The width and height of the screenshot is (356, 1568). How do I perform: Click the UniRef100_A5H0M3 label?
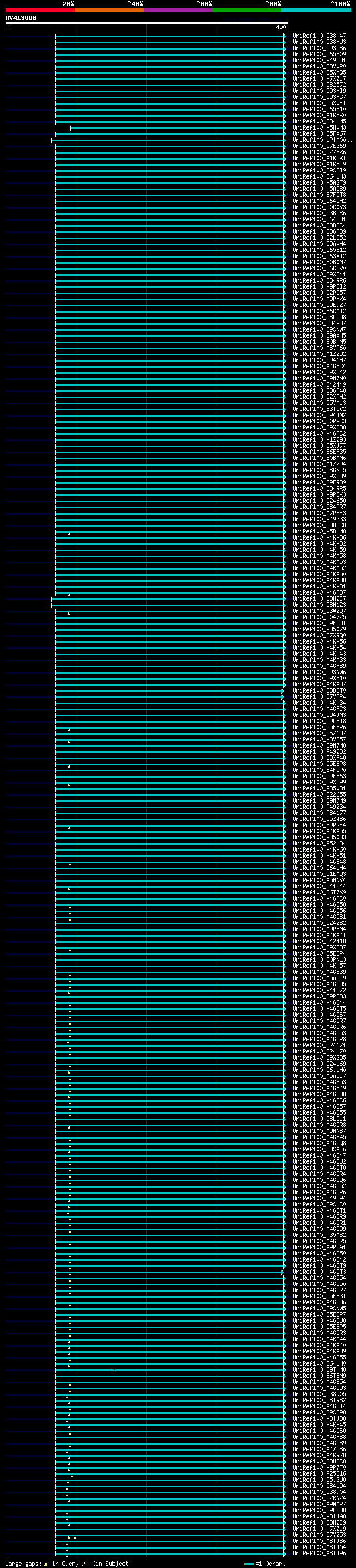[x=319, y=128]
